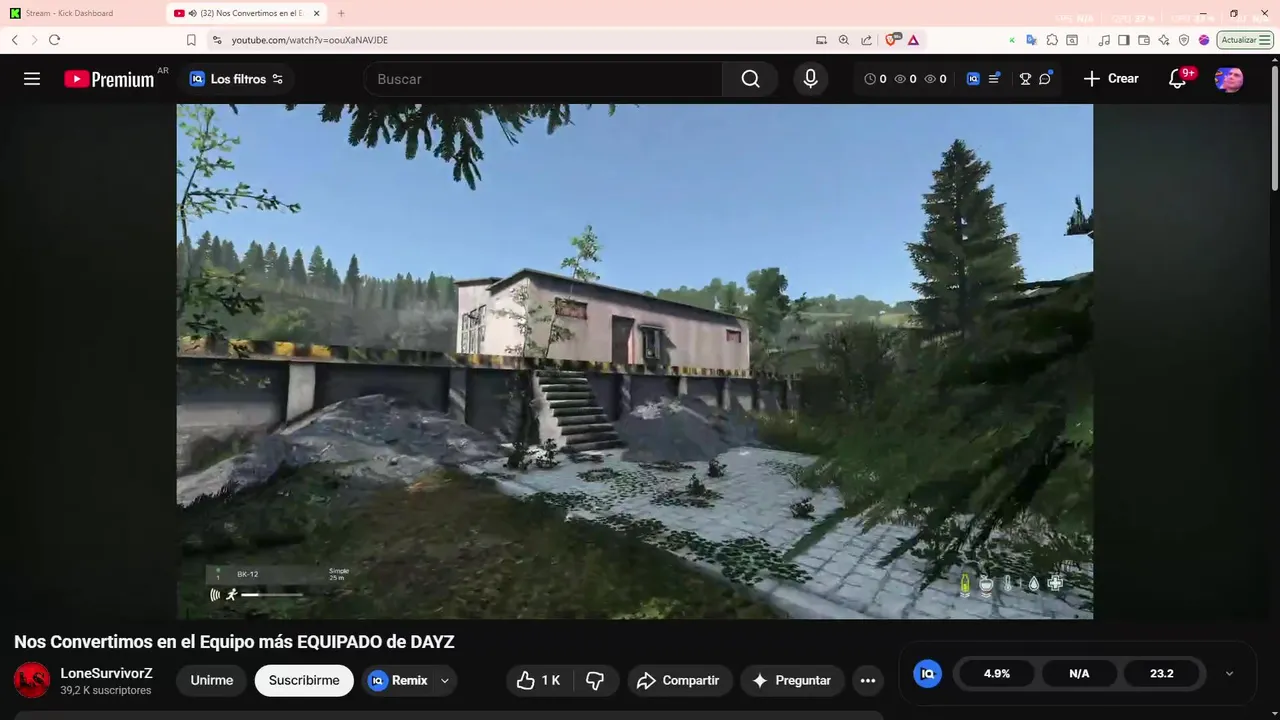Dislike the video
The width and height of the screenshot is (1280, 720).
tap(595, 680)
